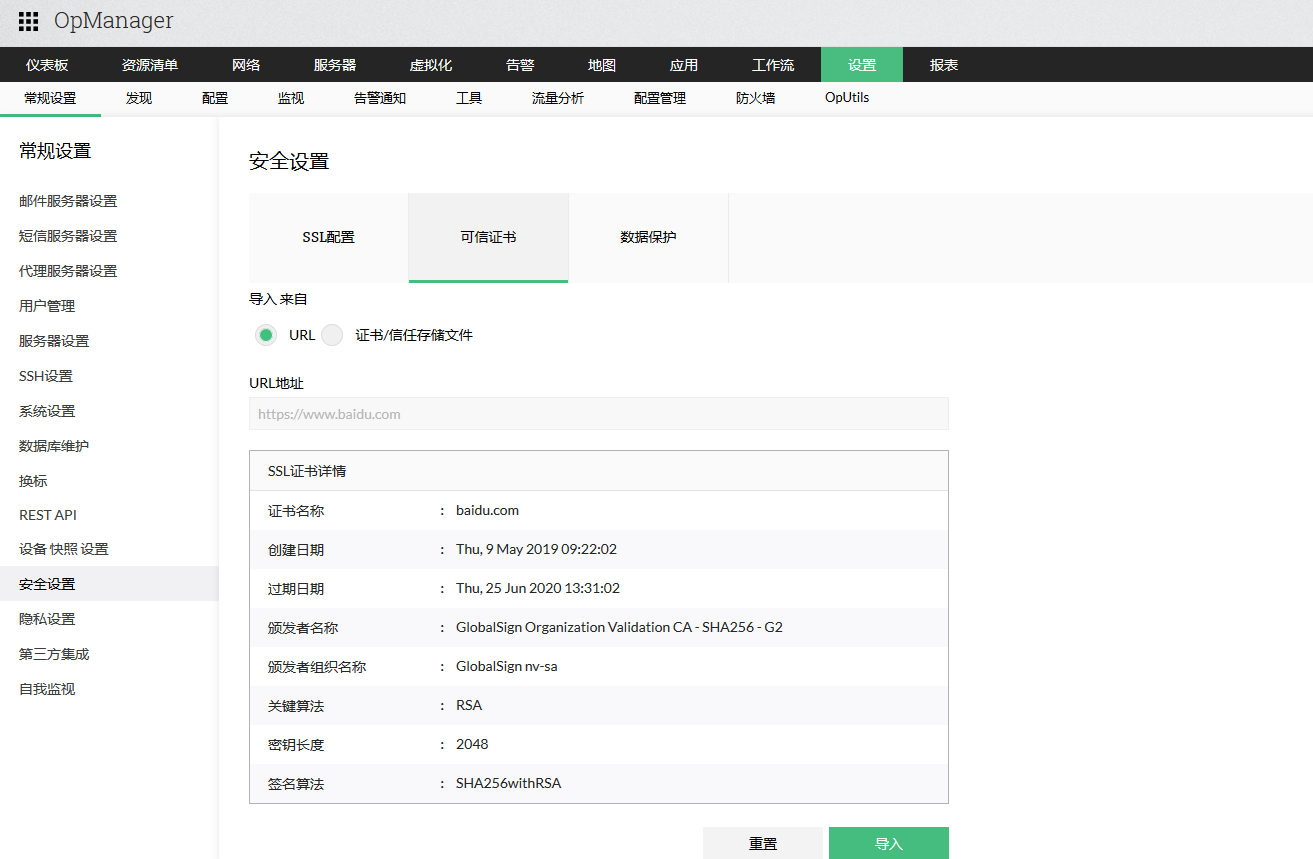
Task: Open the 设置 menu in top navigation
Action: [861, 64]
